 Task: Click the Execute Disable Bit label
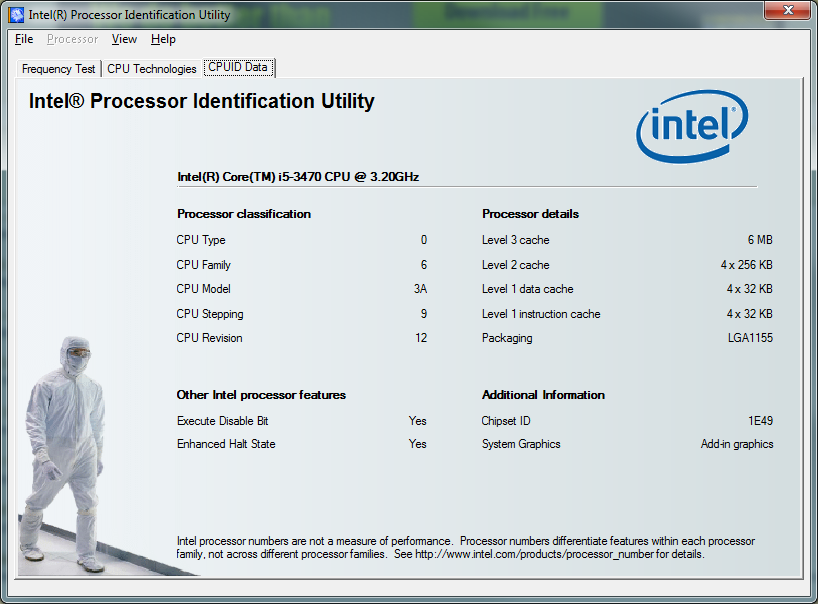222,421
